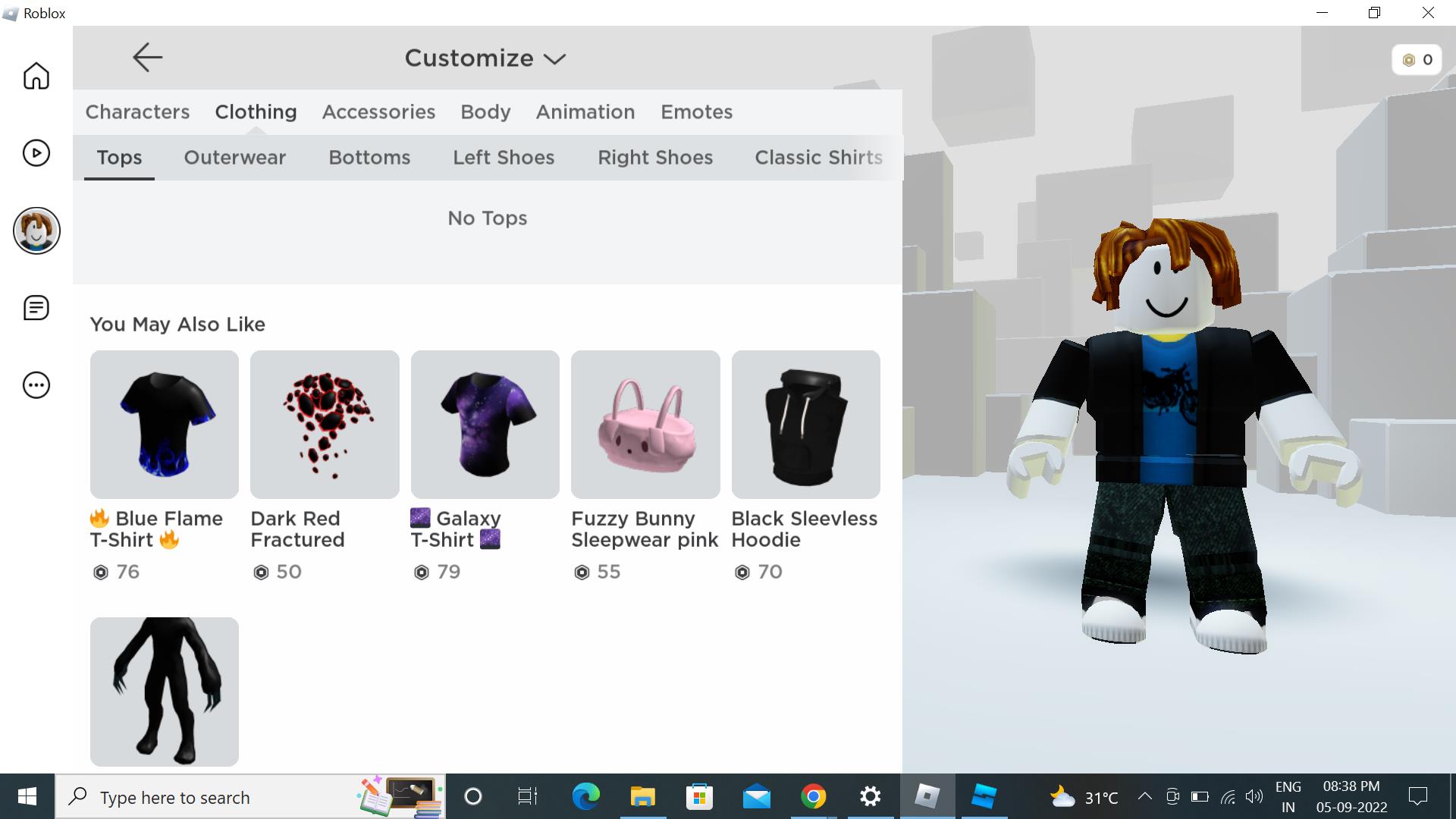This screenshot has height=819, width=1456.
Task: Open the Wi-Fi network tray icon
Action: click(1228, 796)
